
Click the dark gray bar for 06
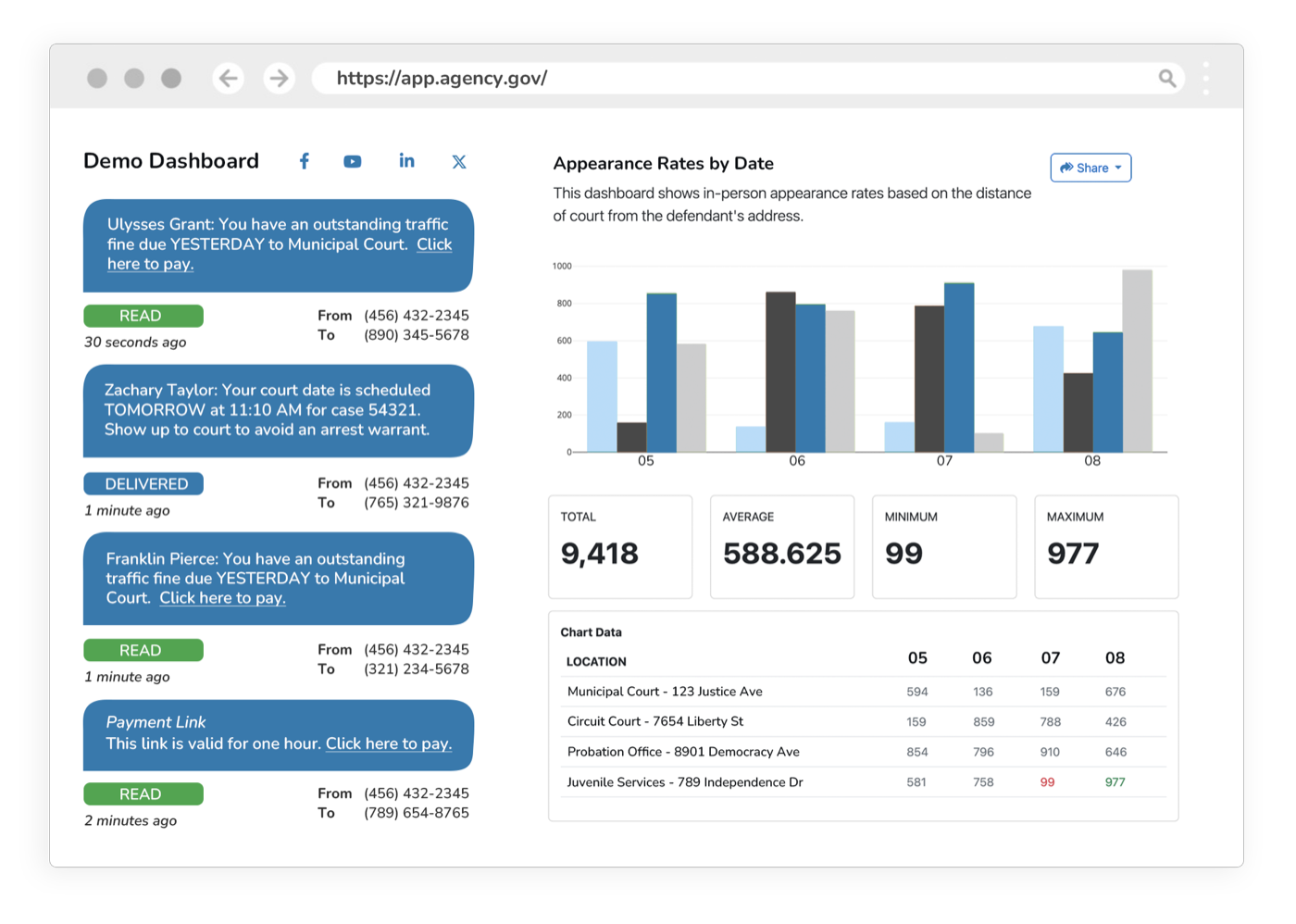pyautogui.click(x=780, y=372)
